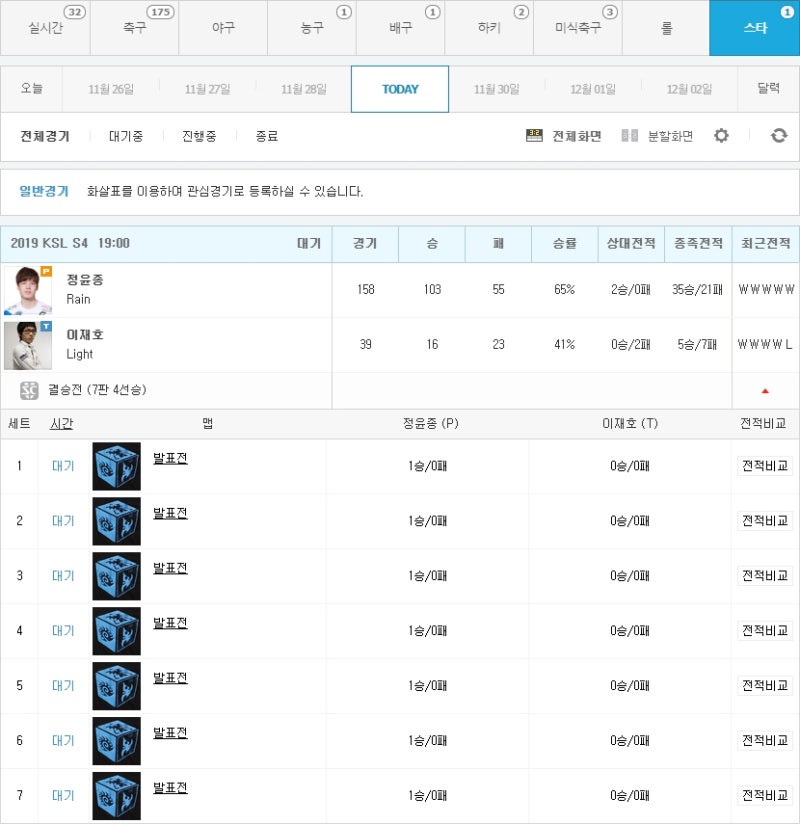The height and width of the screenshot is (824, 800).
Task: Go to the 롤 tab
Action: pyautogui.click(x=666, y=28)
